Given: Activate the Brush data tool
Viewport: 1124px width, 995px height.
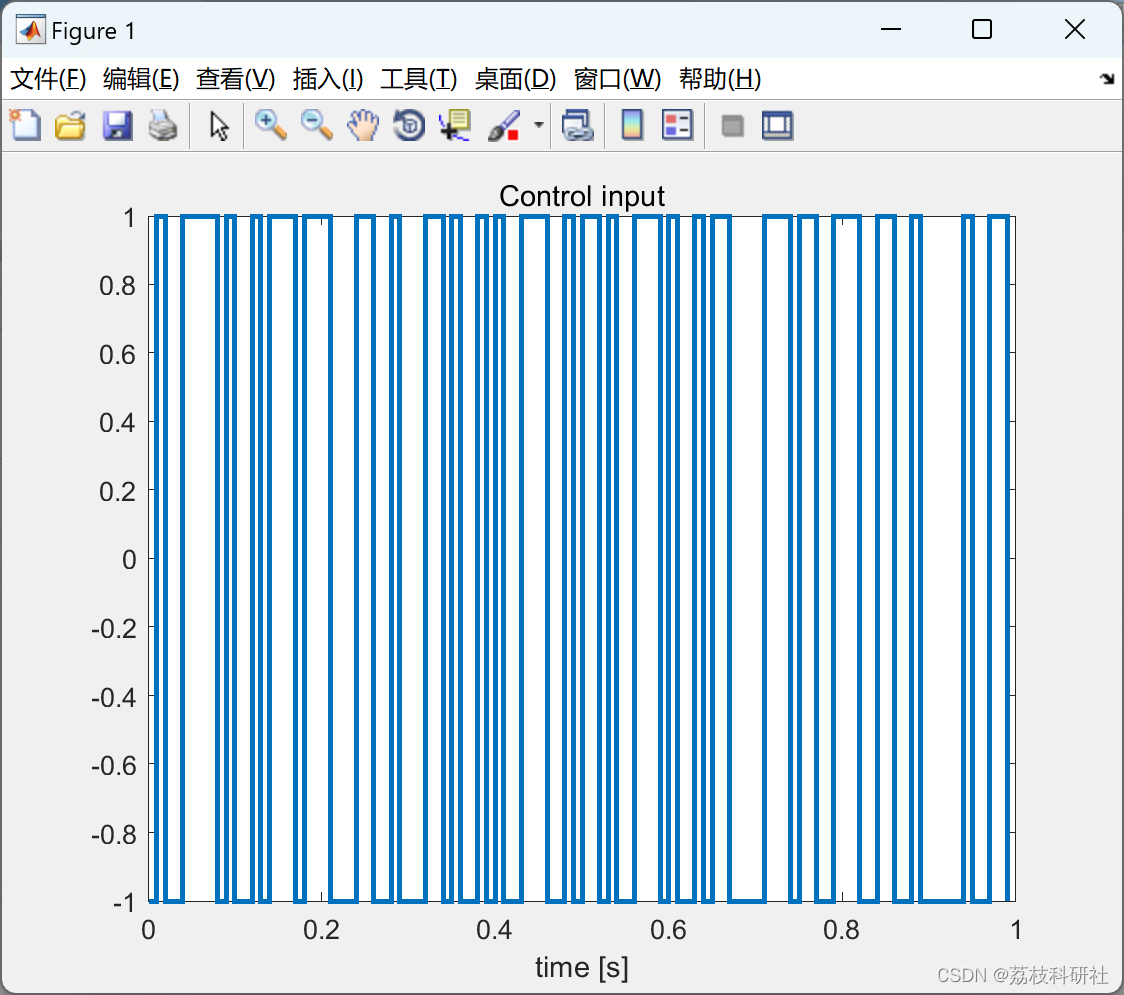Looking at the screenshot, I should (x=505, y=125).
